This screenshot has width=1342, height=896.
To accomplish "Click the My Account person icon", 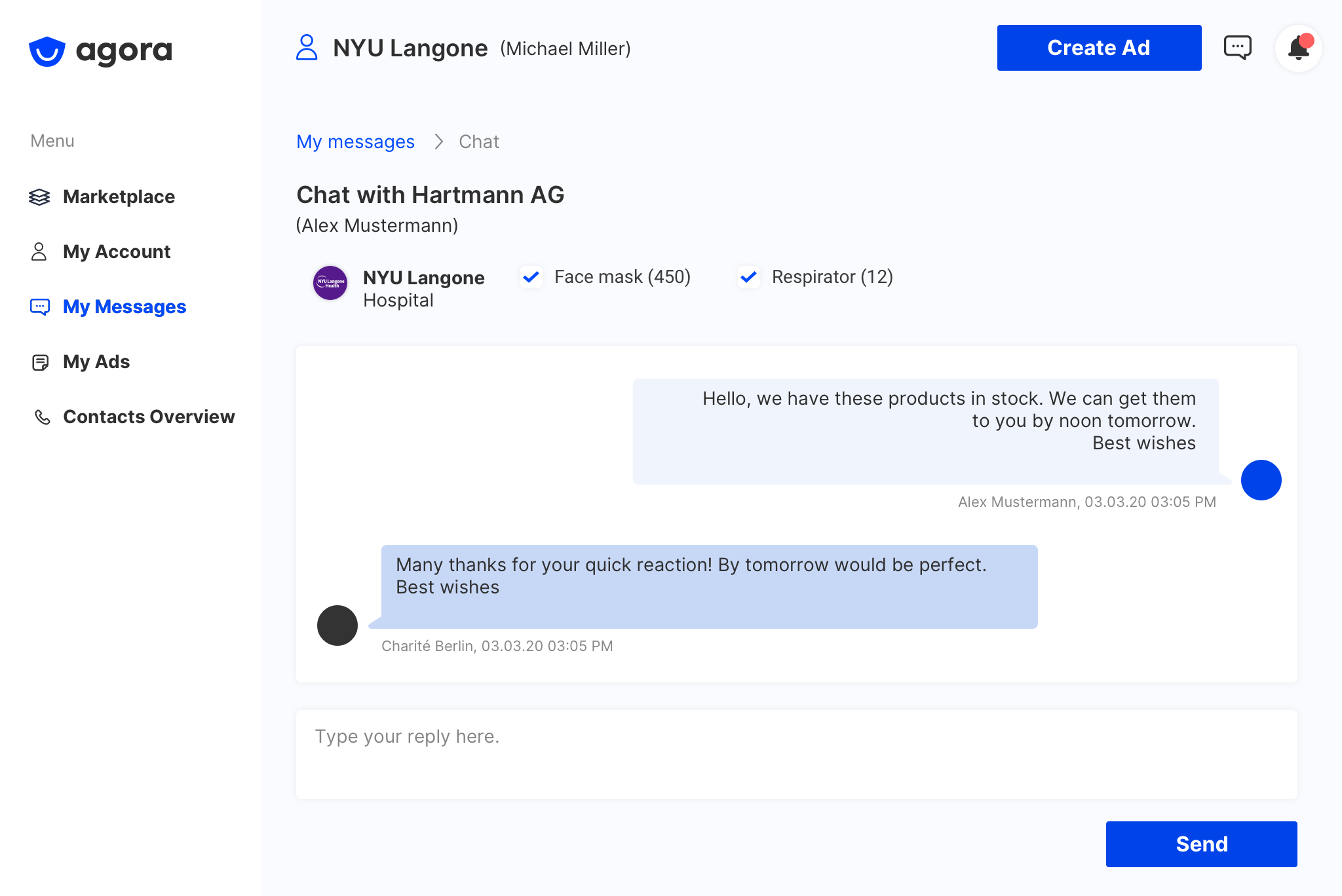I will [39, 252].
